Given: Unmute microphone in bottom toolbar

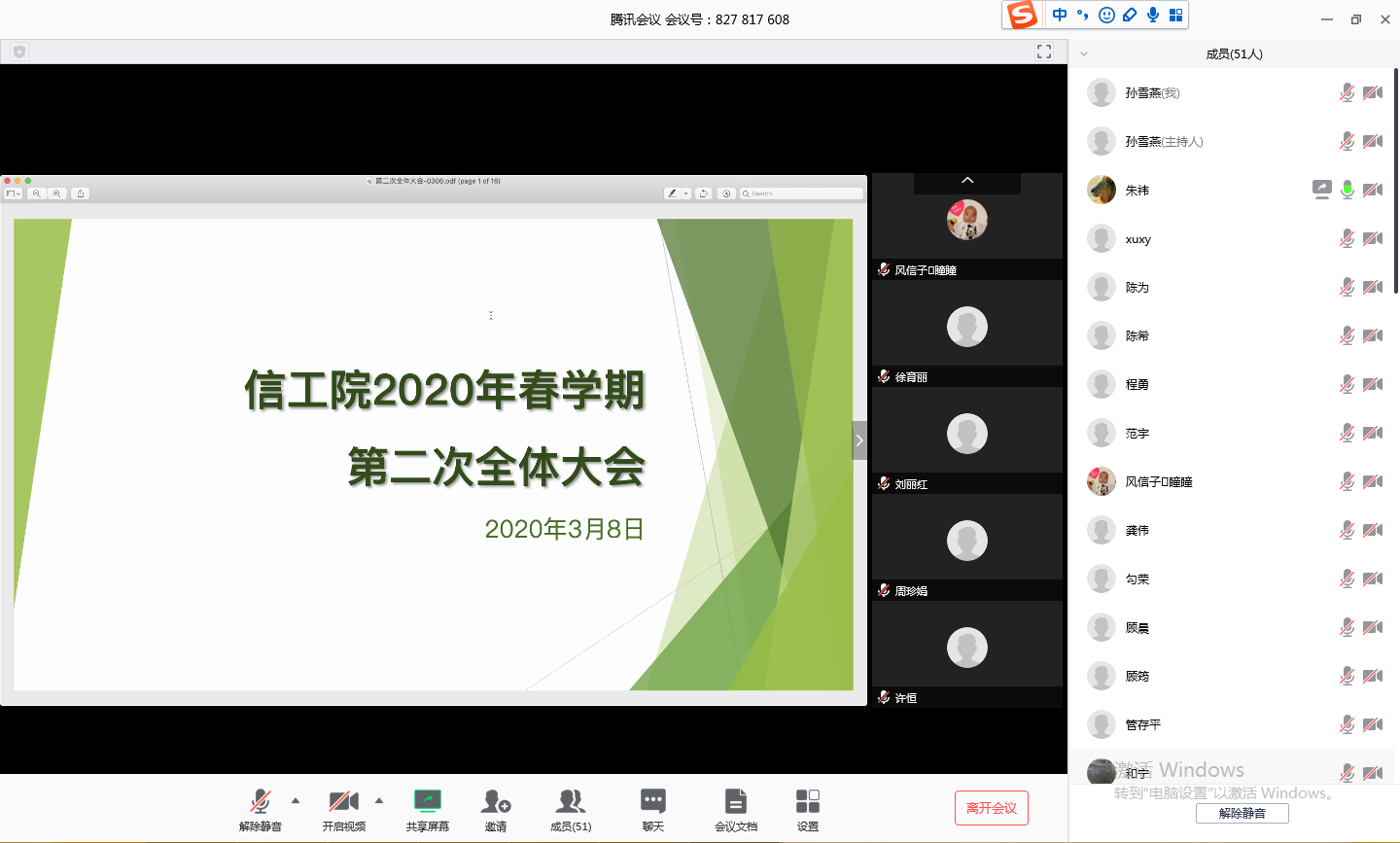Looking at the screenshot, I should click(260, 802).
